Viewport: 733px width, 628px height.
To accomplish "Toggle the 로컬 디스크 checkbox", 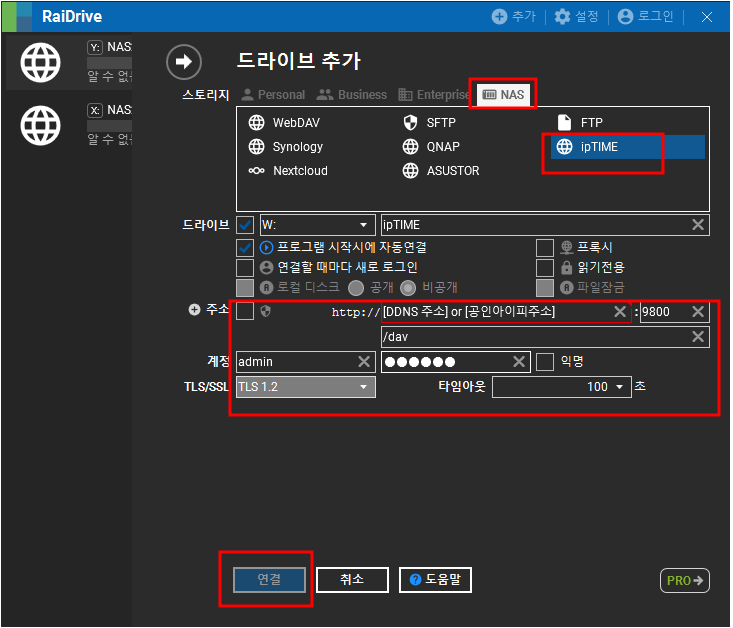I will (245, 288).
